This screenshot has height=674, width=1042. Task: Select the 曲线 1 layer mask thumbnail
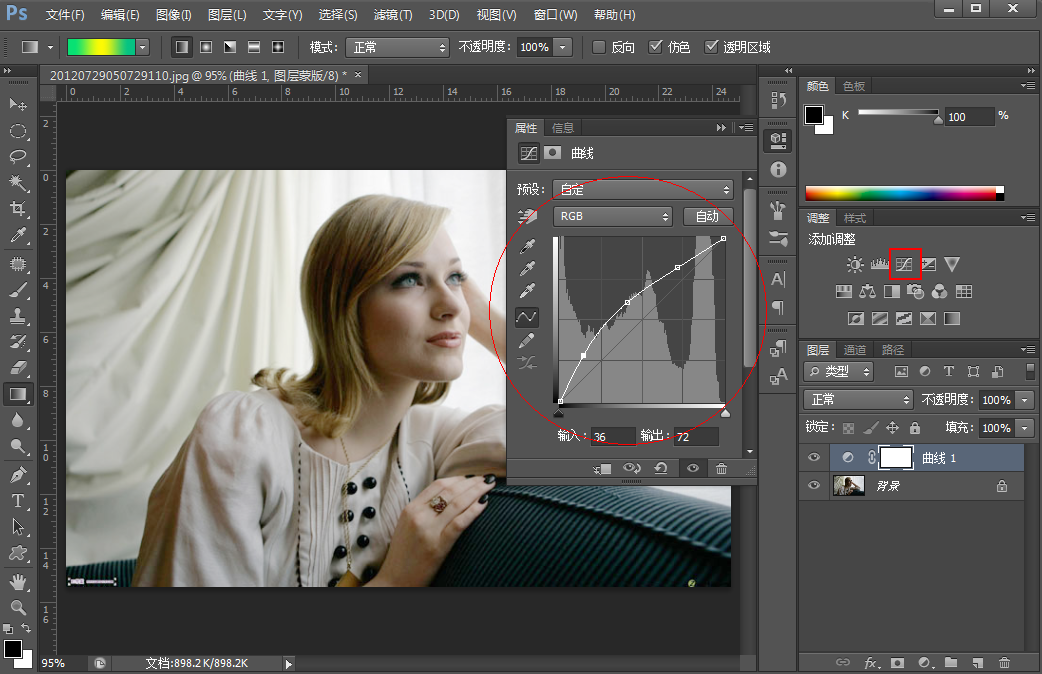(896, 457)
